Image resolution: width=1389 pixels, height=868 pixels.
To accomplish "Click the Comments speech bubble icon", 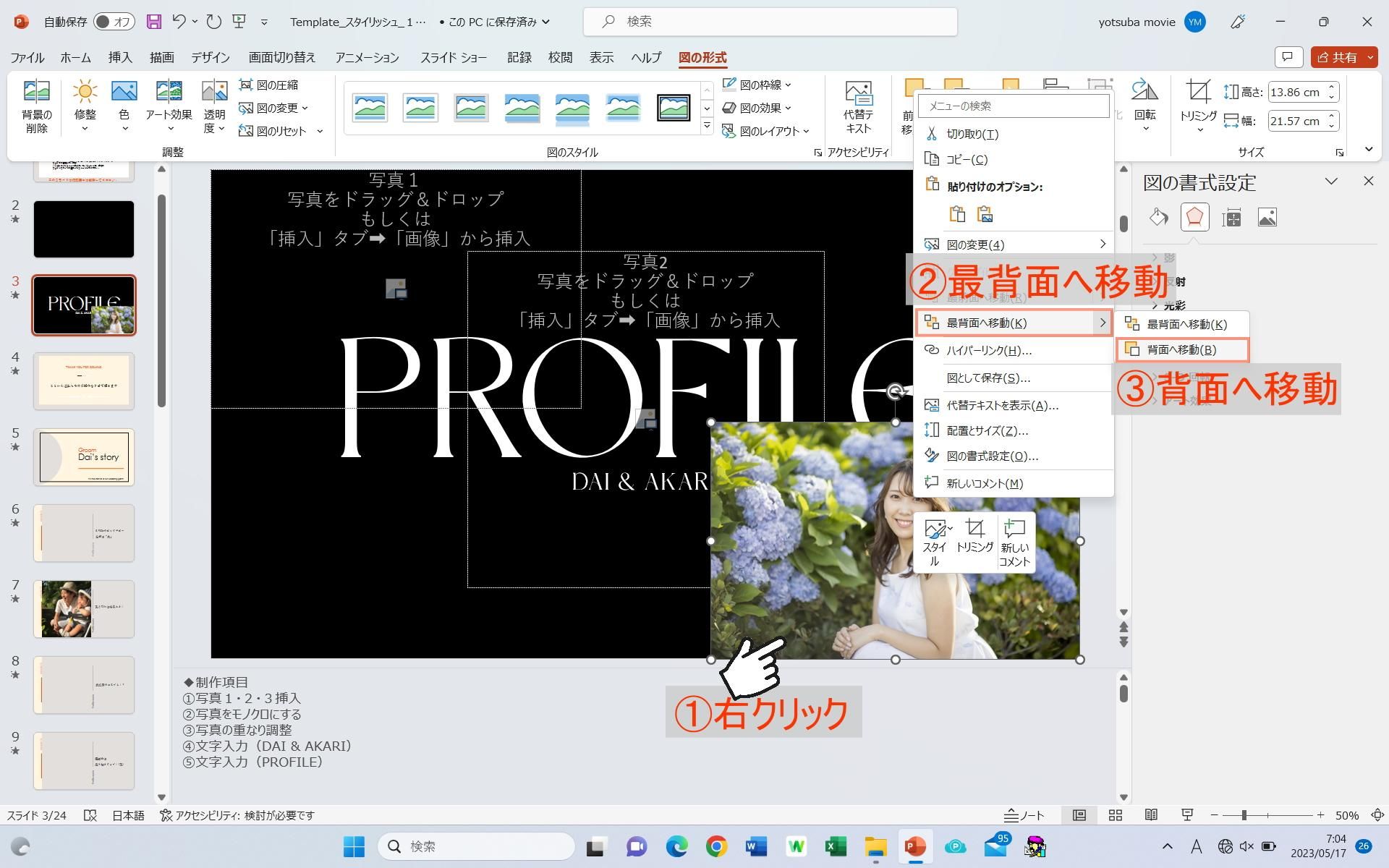I will [1288, 57].
